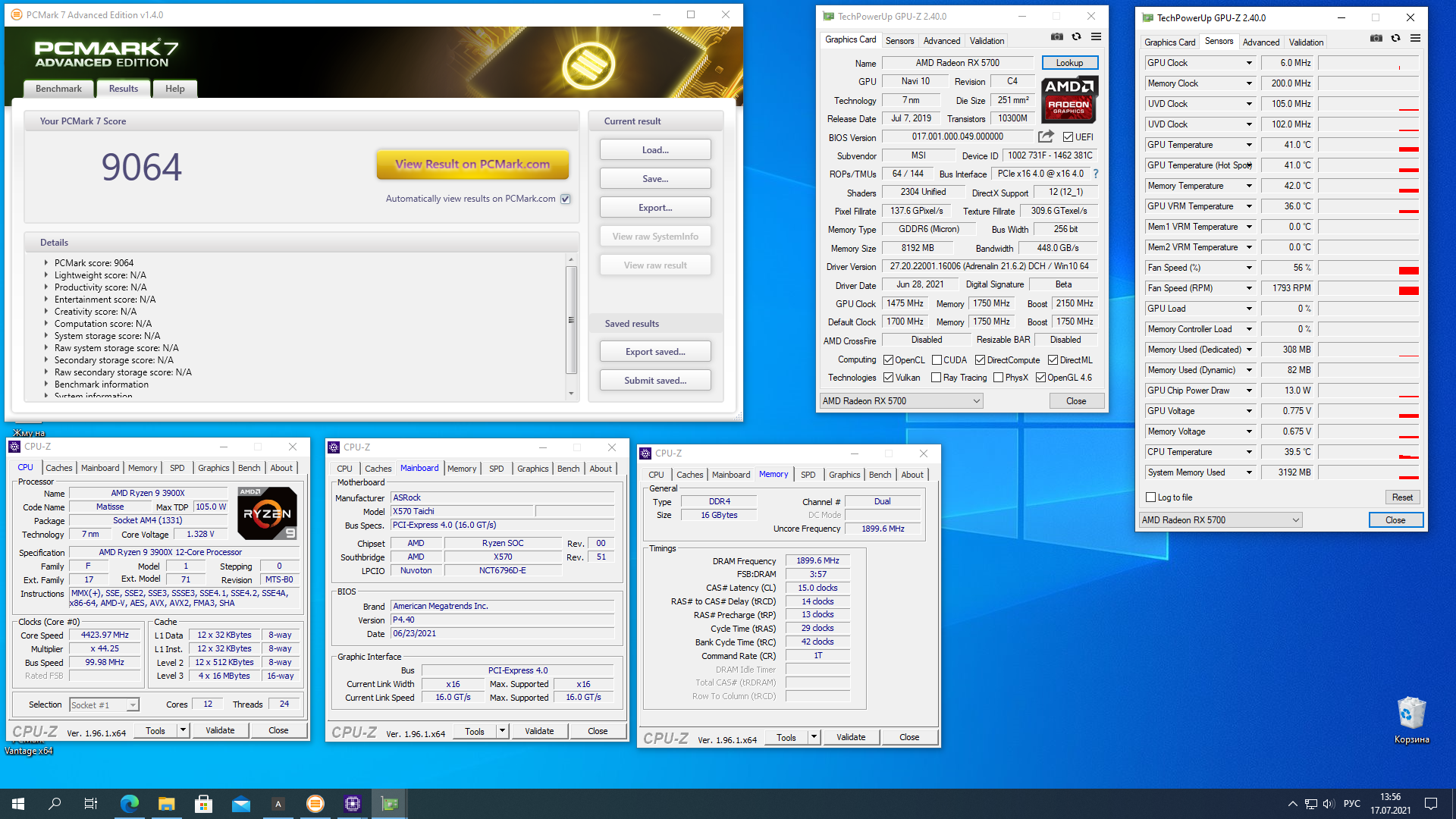Open the GPU Clock sensor dropdown

1249,63
